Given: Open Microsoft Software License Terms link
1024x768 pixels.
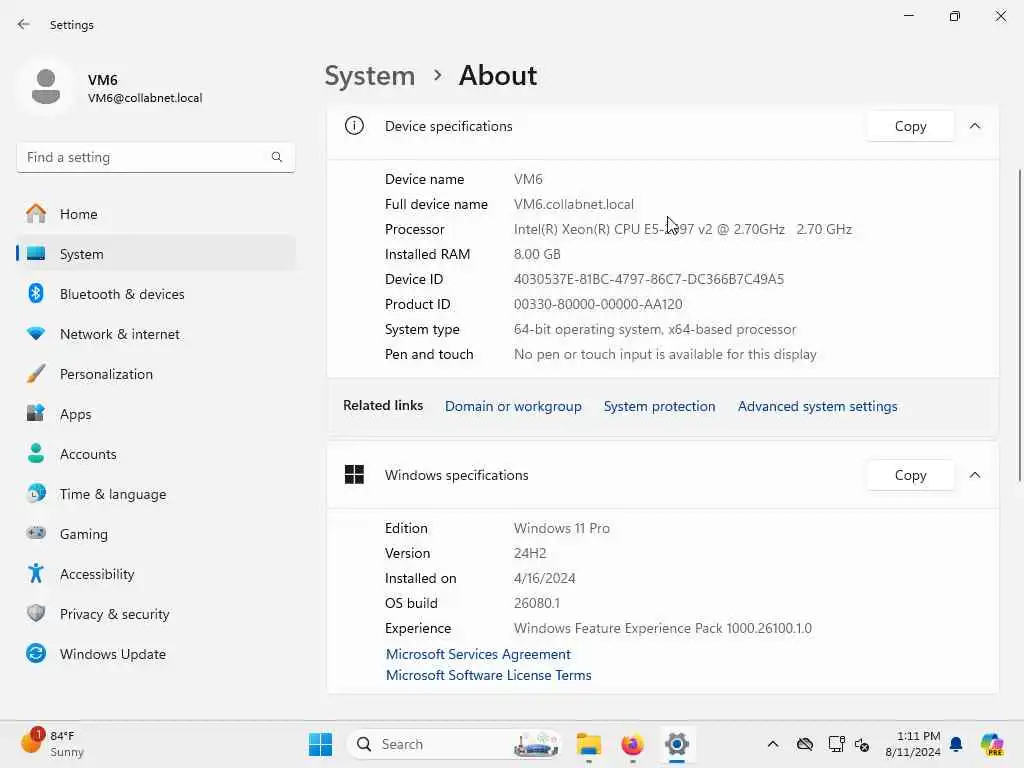Looking at the screenshot, I should [x=488, y=675].
